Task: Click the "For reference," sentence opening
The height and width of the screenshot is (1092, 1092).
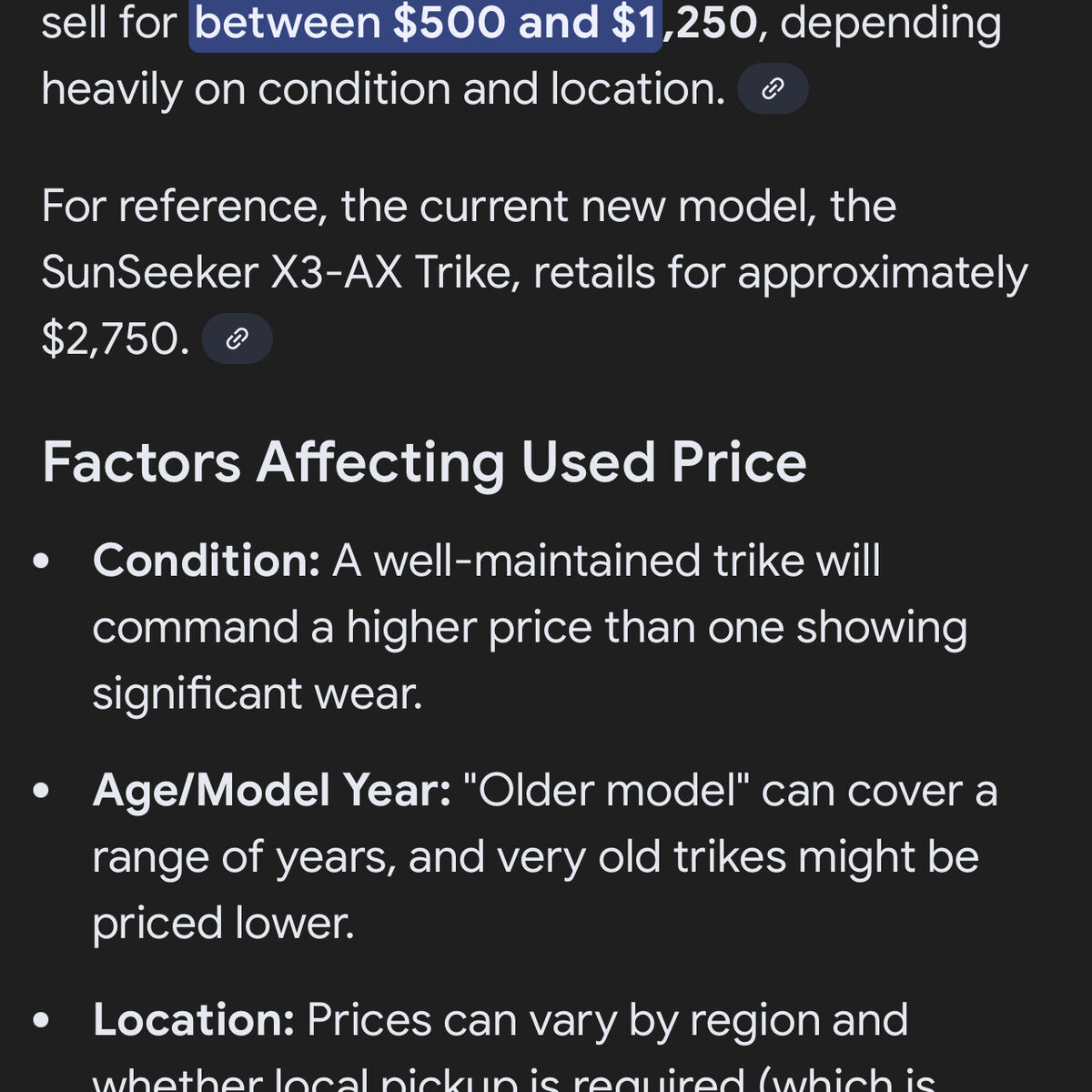Action: click(184, 207)
